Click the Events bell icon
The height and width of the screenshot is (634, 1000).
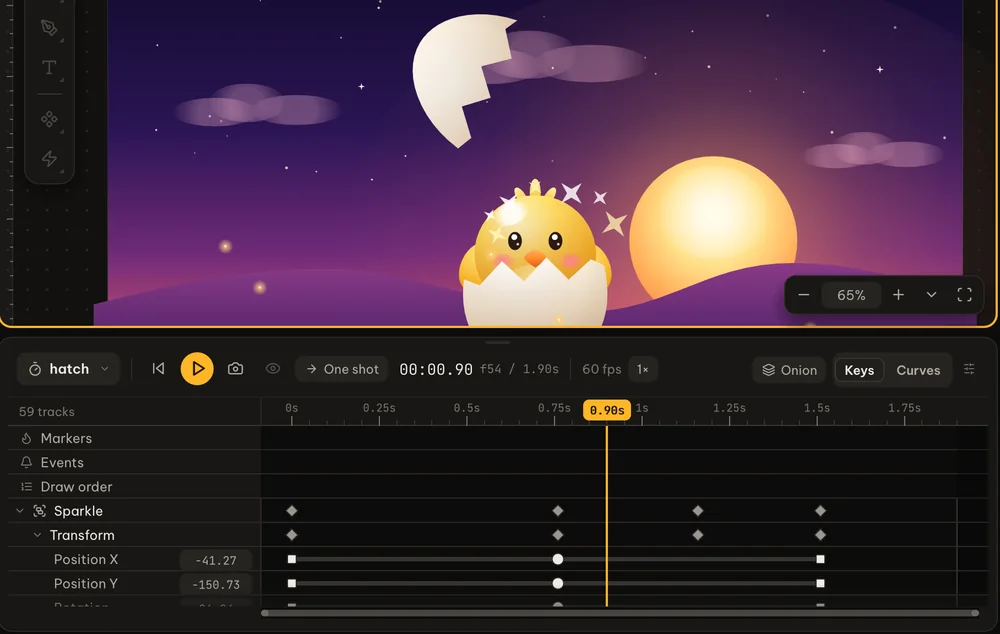coord(26,462)
